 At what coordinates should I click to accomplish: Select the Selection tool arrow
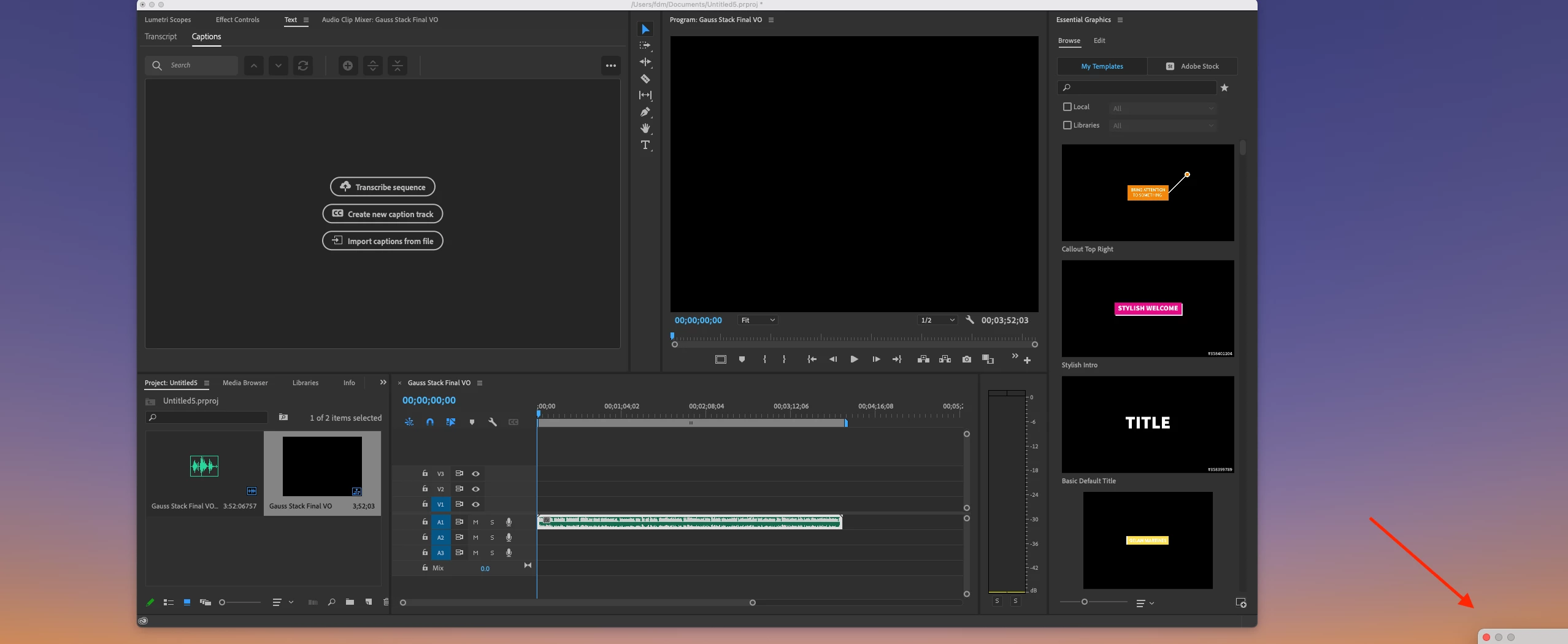(645, 29)
